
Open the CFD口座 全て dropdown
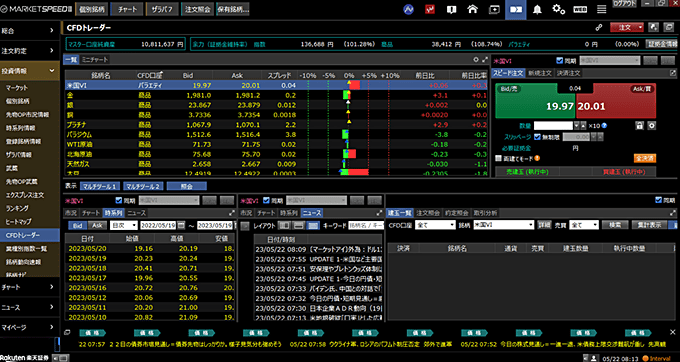tap(435, 225)
